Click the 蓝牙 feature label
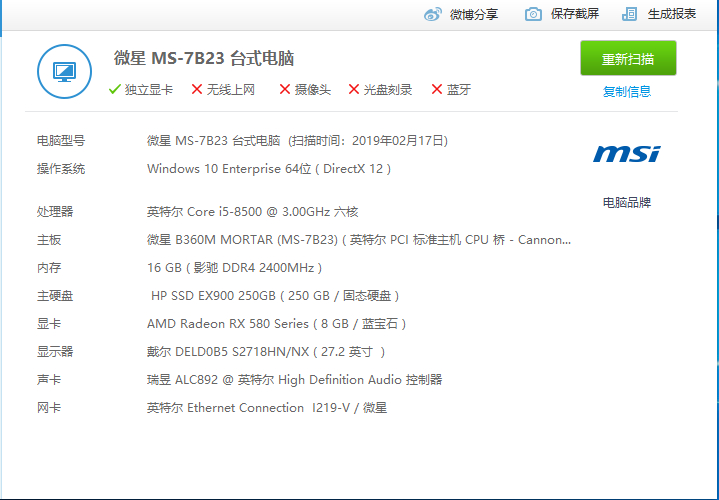Viewport: 719px width, 500px height. (459, 89)
